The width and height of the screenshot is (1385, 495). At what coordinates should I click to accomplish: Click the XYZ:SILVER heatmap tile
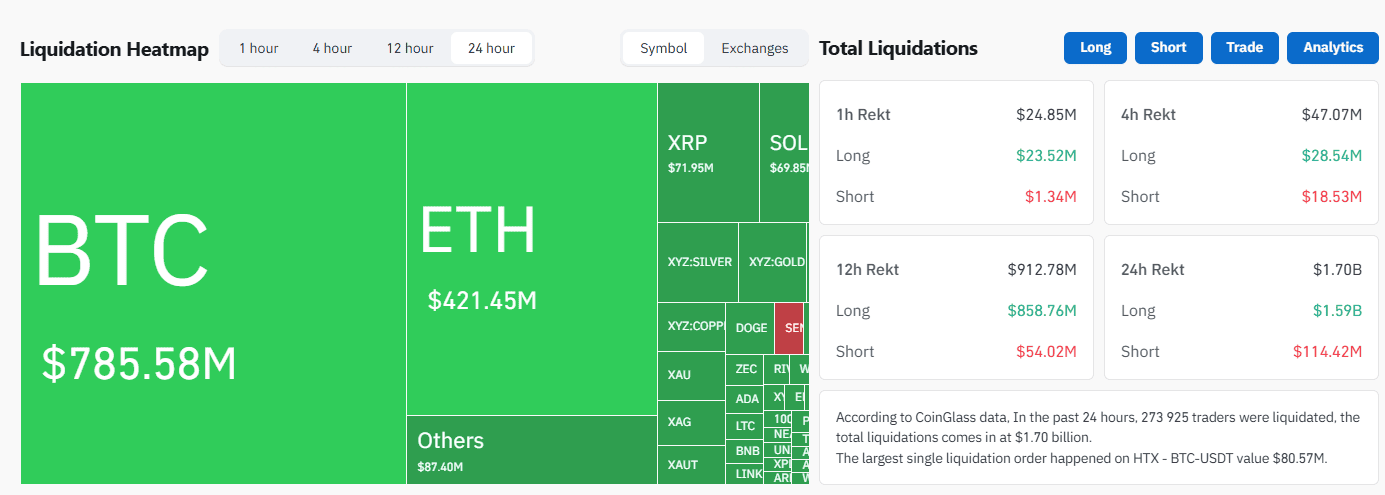coord(698,262)
